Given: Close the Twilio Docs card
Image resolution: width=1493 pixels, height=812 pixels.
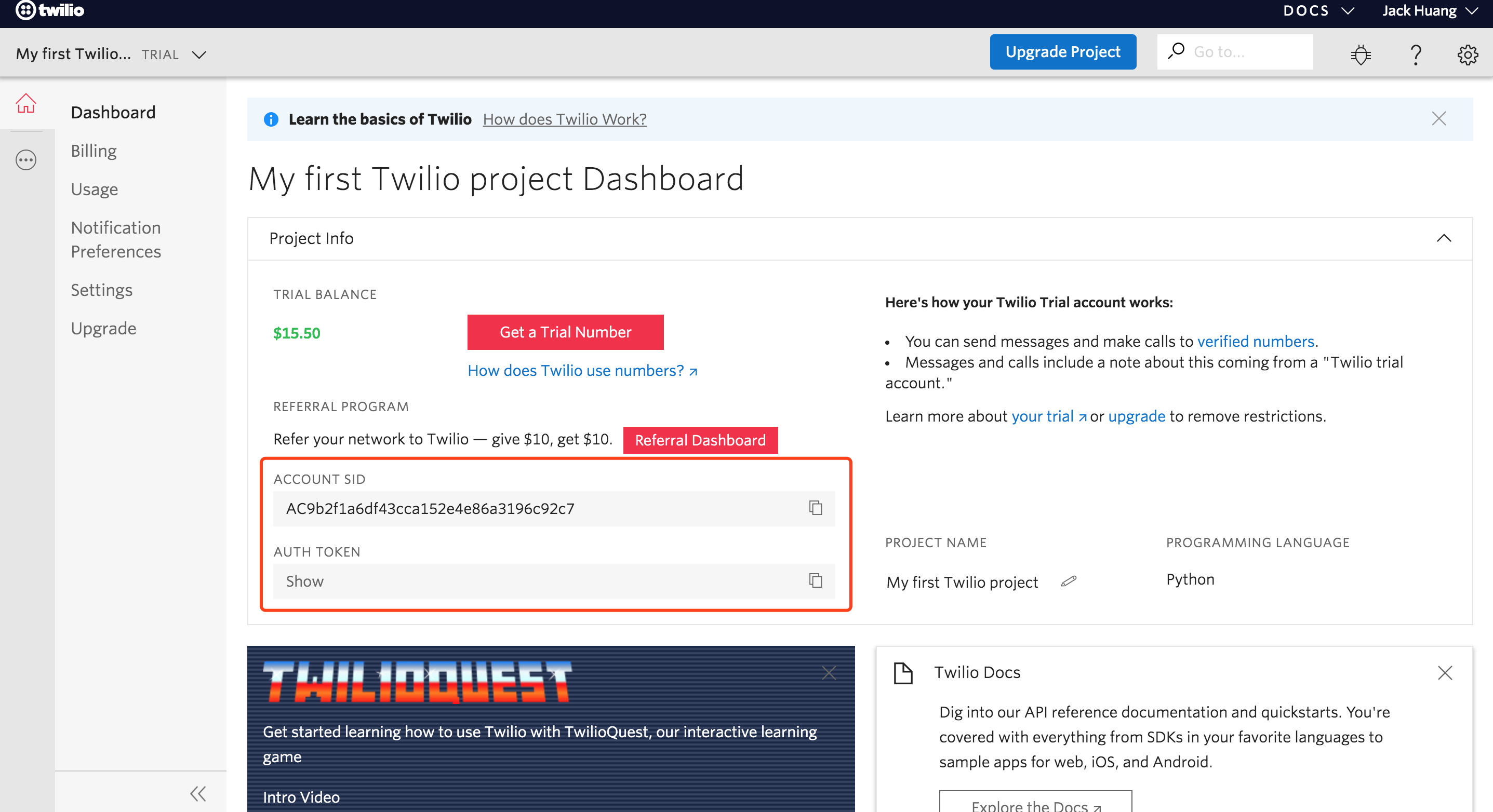Looking at the screenshot, I should [x=1444, y=672].
